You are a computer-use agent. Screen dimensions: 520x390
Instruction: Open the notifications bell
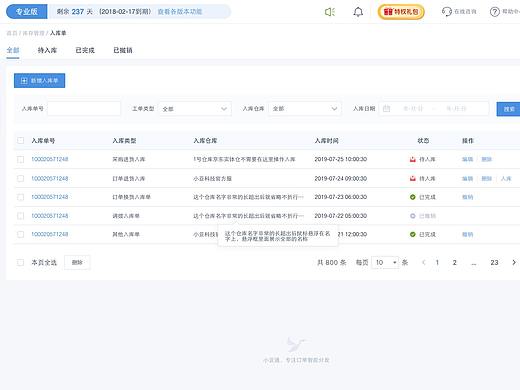pos(358,12)
